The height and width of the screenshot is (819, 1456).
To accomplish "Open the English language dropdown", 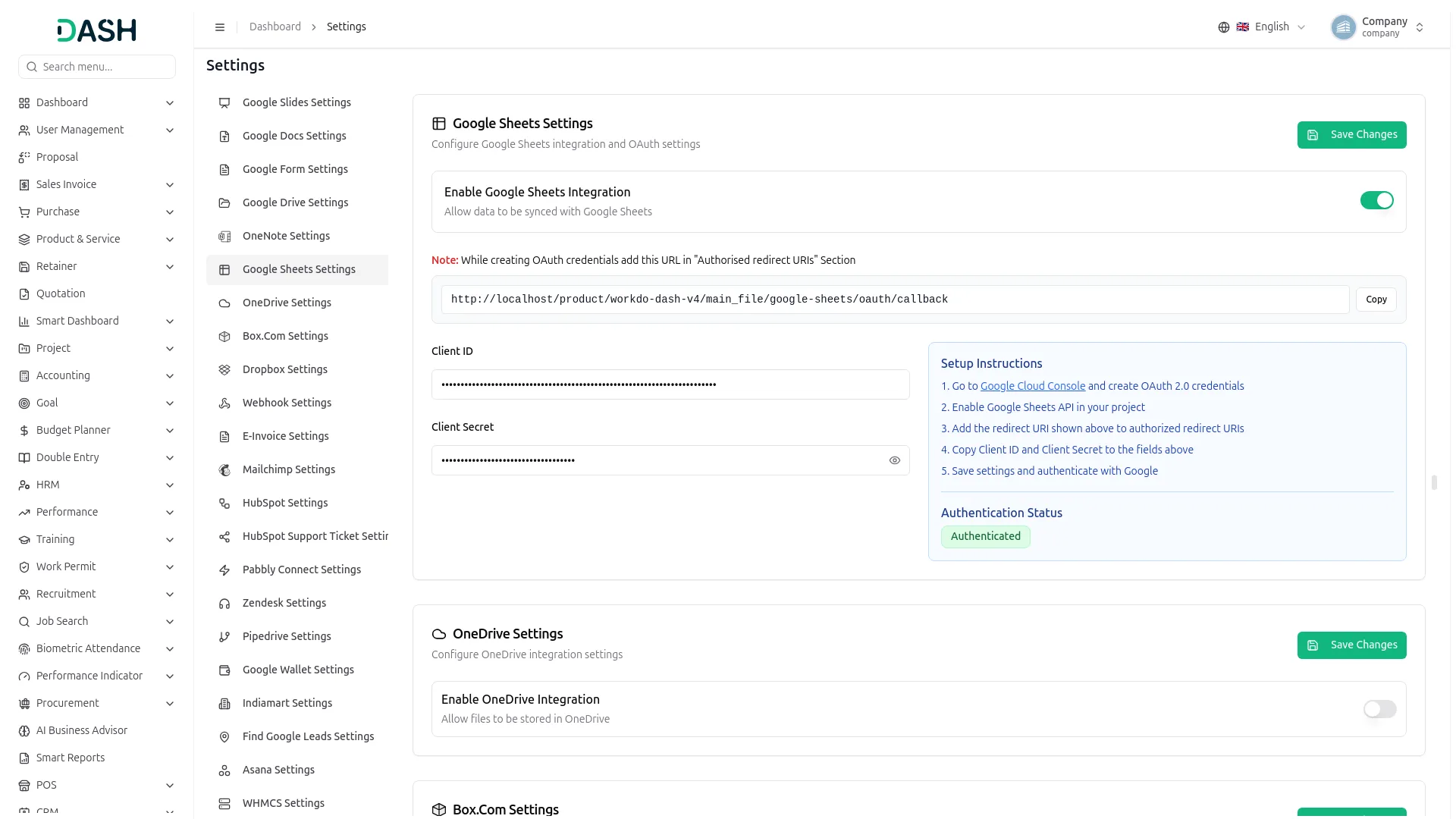I will [1262, 27].
